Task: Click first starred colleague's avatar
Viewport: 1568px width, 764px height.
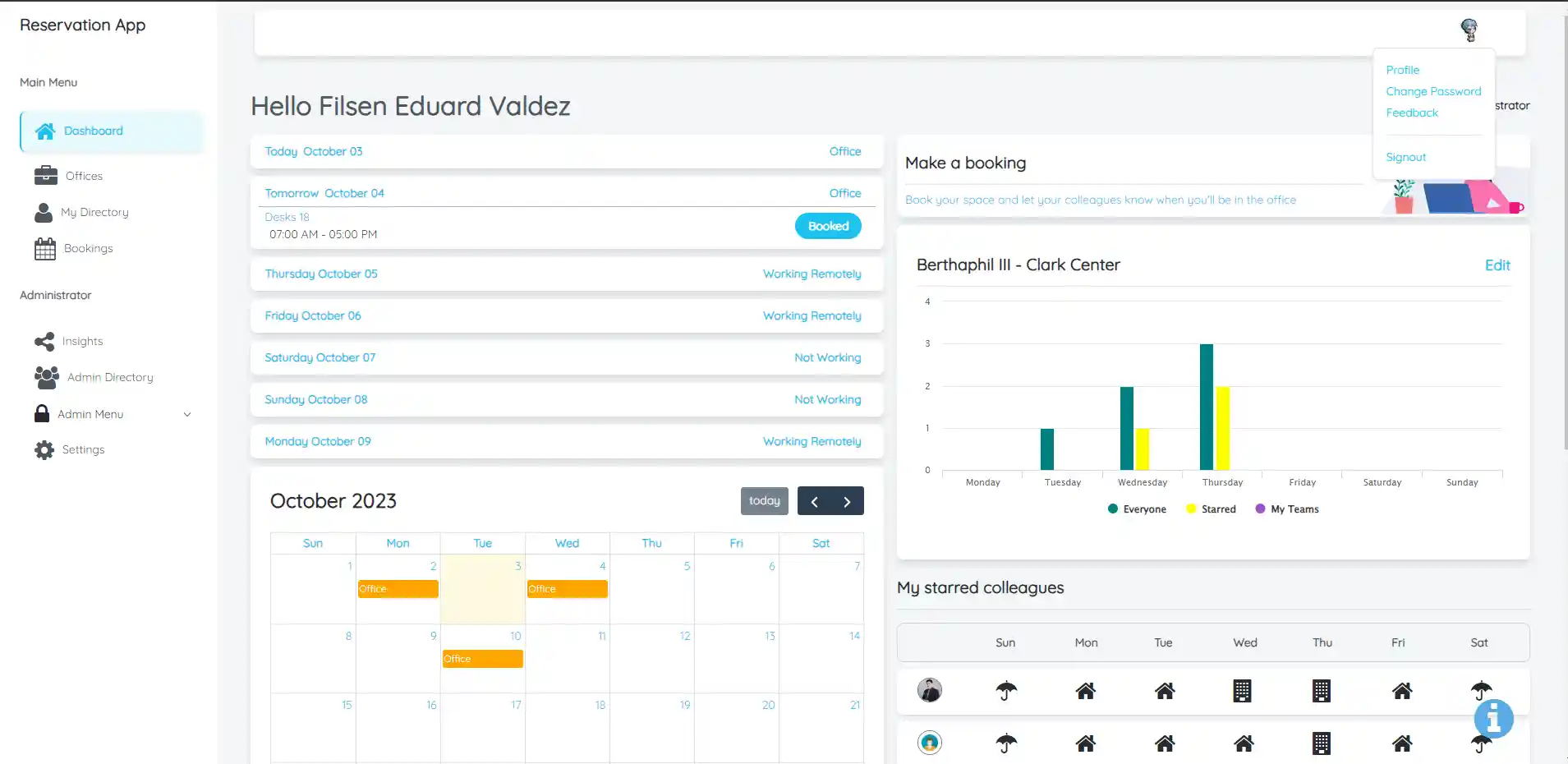Action: tap(930, 690)
